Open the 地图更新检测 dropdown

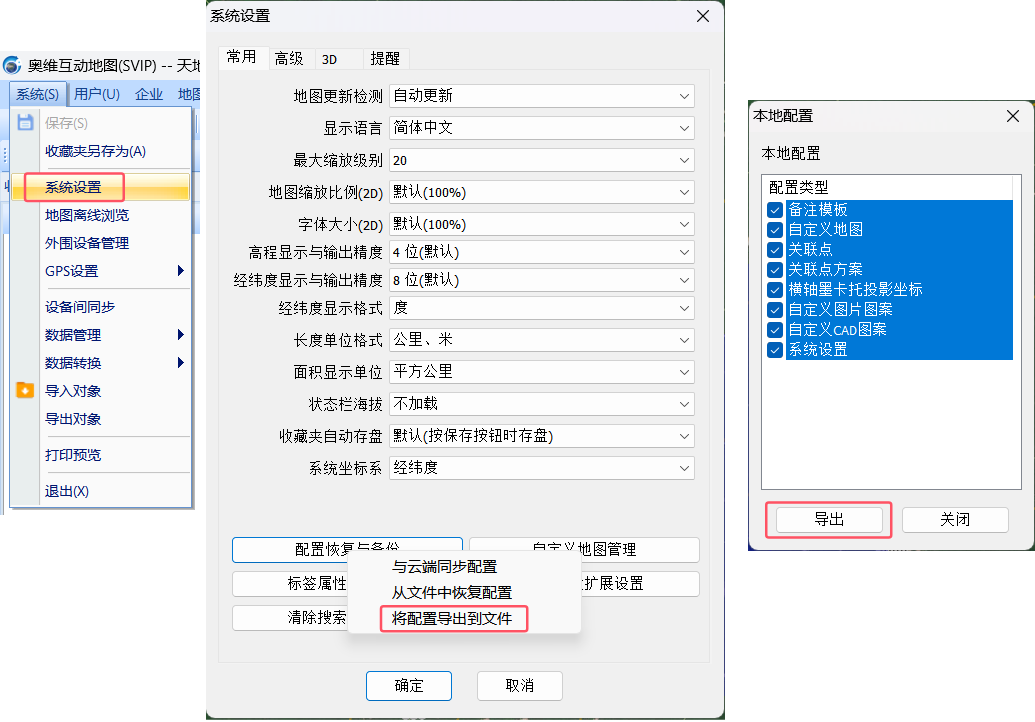pyautogui.click(x=542, y=96)
